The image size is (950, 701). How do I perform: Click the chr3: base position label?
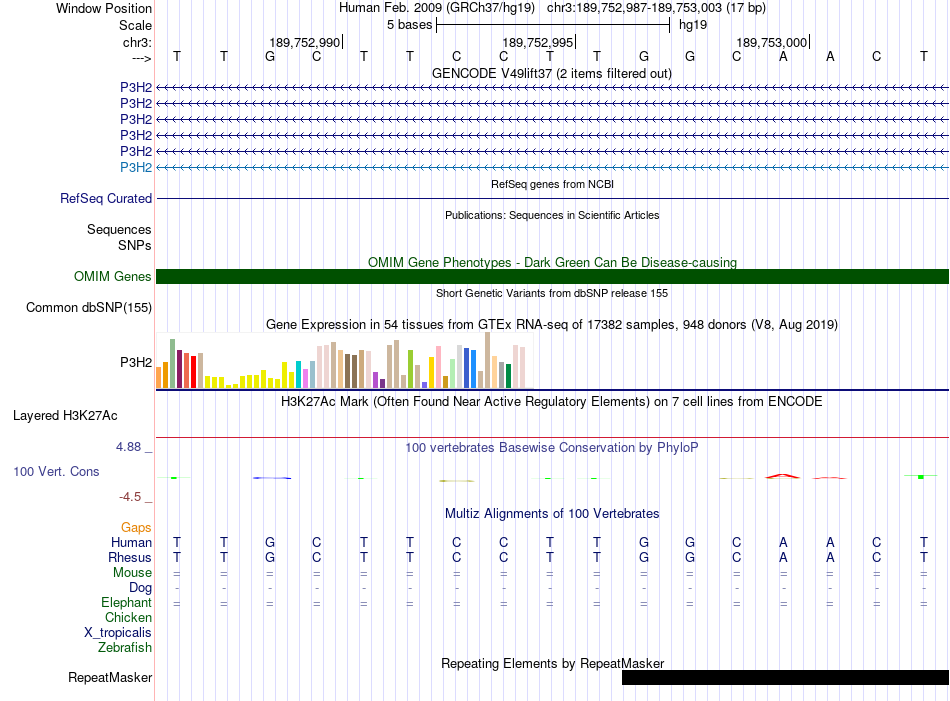coord(137,42)
